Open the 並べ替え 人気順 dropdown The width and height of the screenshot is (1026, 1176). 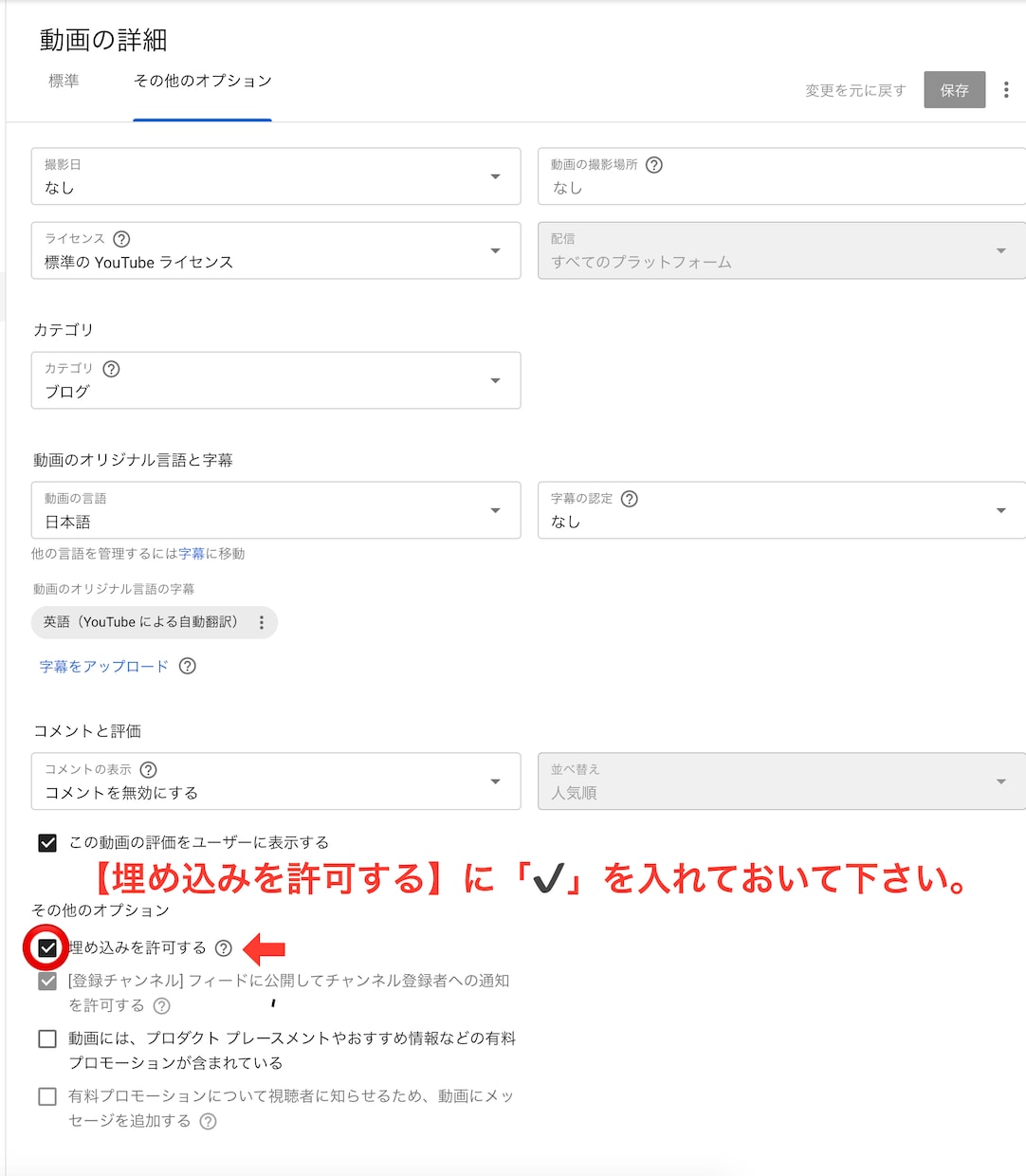781,781
